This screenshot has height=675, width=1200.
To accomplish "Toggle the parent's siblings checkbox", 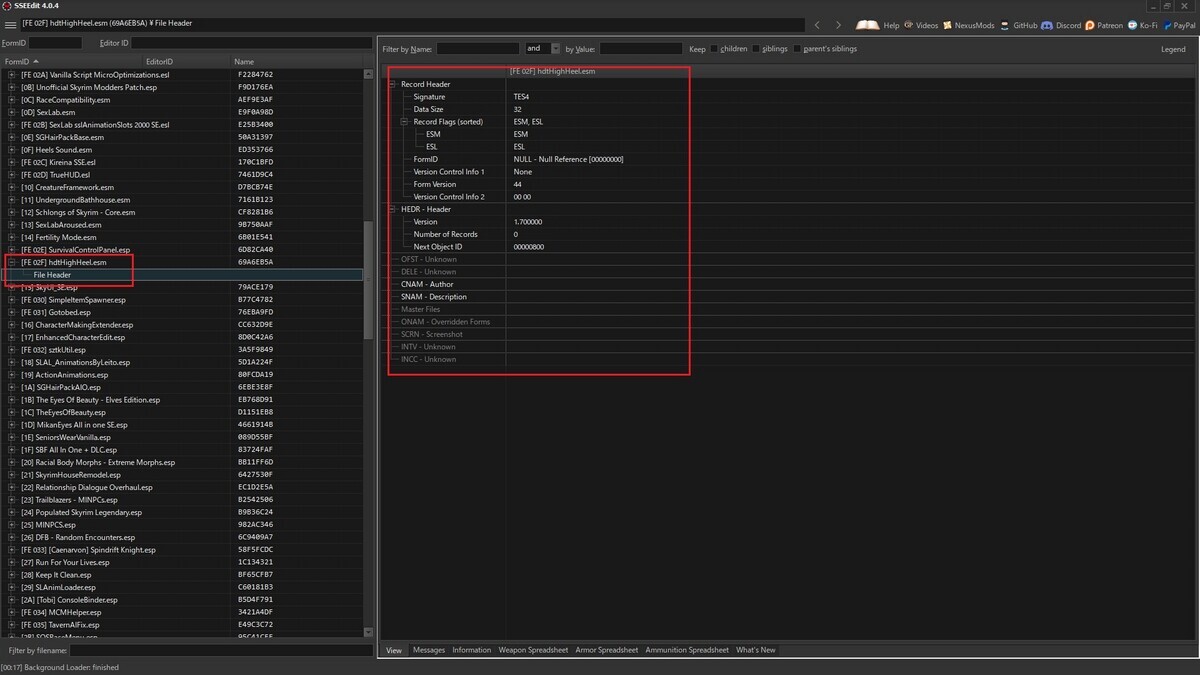I will [797, 49].
